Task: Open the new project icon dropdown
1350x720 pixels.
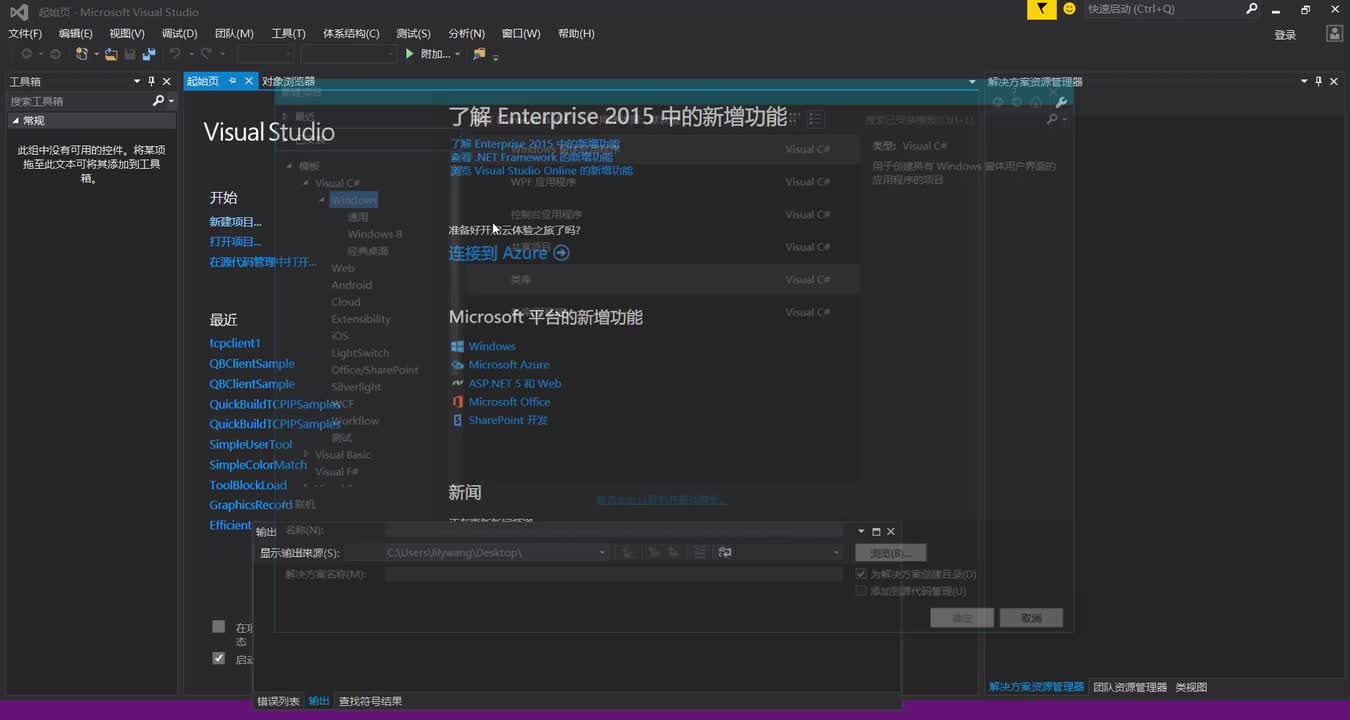Action: tap(95, 54)
